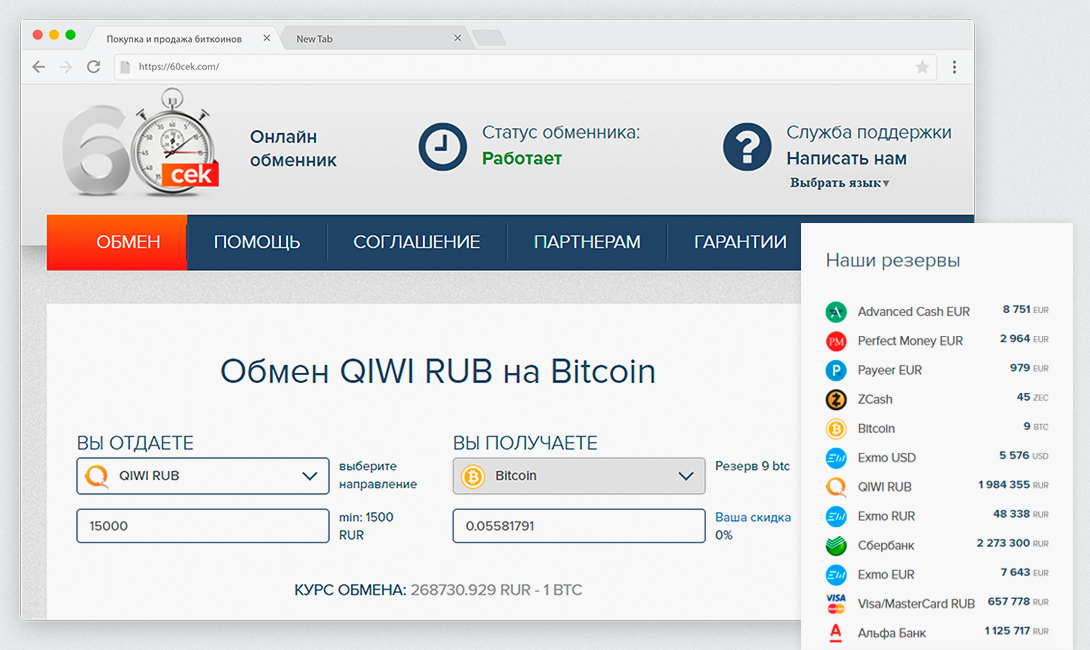1090x650 pixels.
Task: Click the Exmo USD icon
Action: [x=836, y=457]
